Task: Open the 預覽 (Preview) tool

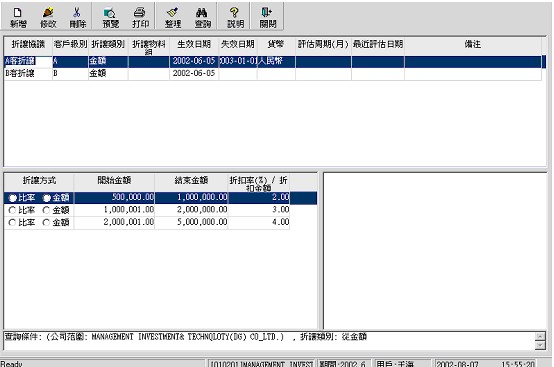Action: coord(110,17)
